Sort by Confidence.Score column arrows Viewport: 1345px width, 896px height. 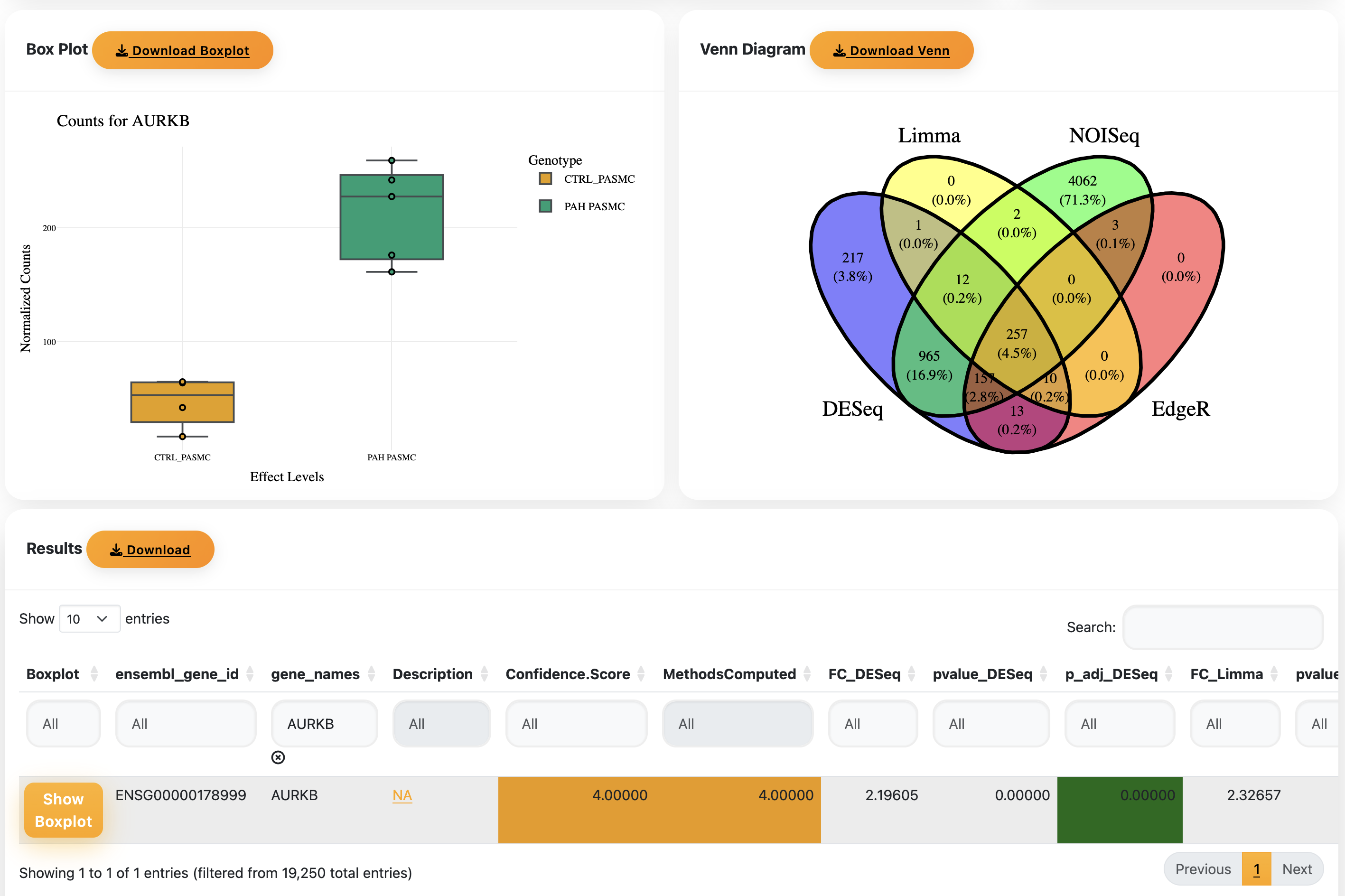(x=641, y=674)
